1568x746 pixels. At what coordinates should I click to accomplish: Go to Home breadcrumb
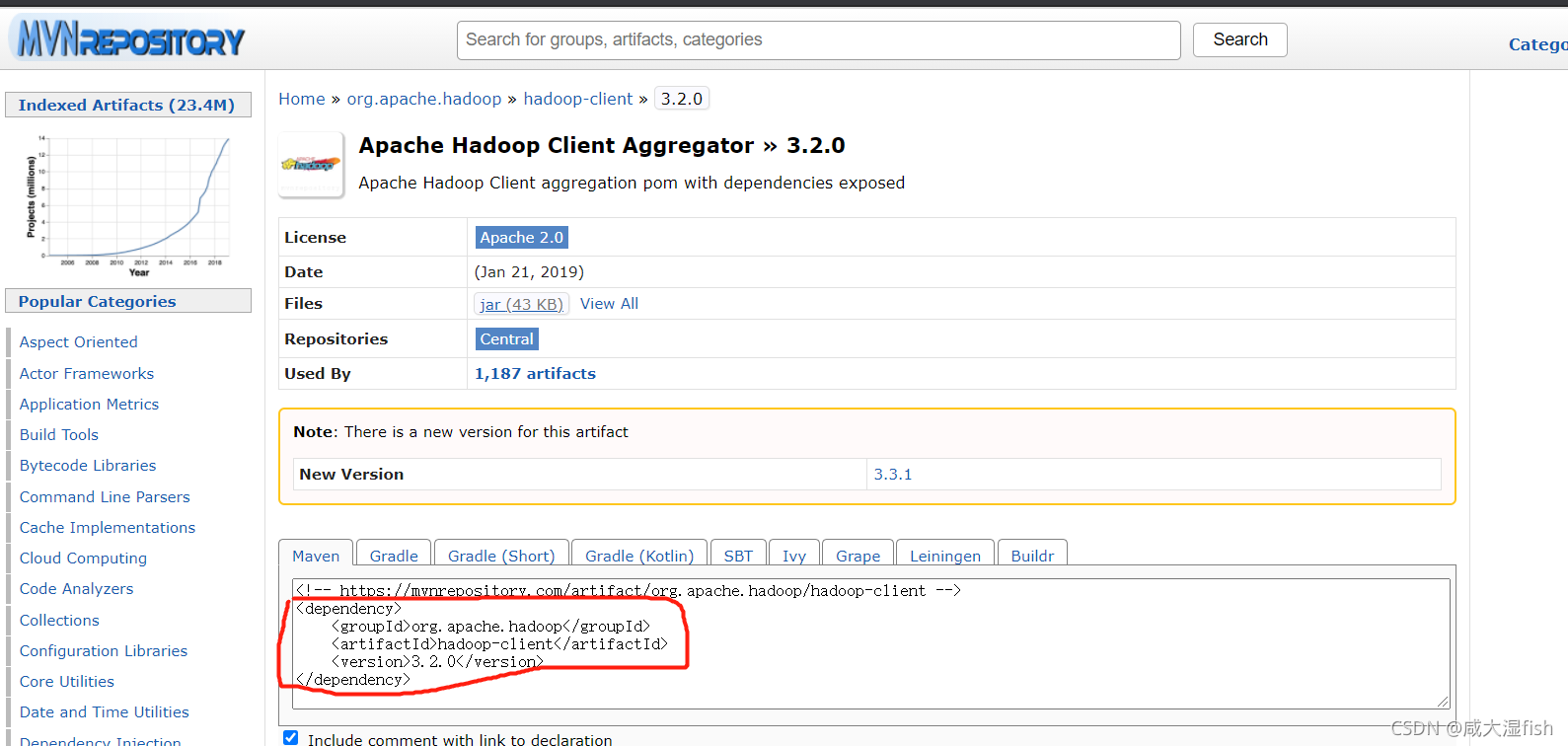[x=302, y=99]
